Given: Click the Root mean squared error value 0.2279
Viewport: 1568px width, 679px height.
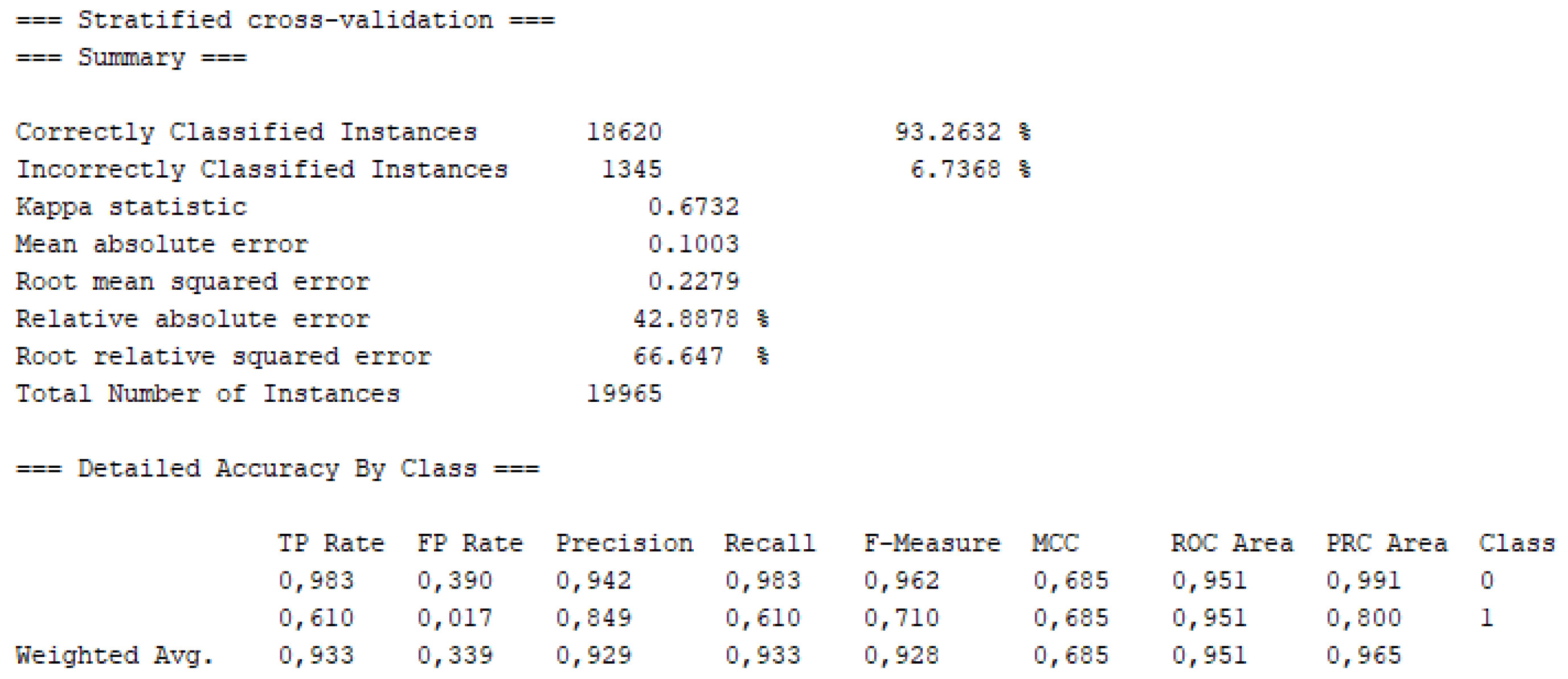Looking at the screenshot, I should [x=693, y=282].
